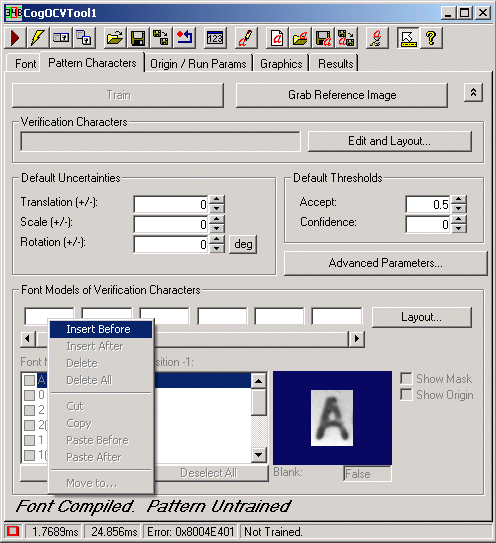This screenshot has width=496, height=543.
Task: Choose Delete All from context menu
Action: pyautogui.click(x=101, y=380)
